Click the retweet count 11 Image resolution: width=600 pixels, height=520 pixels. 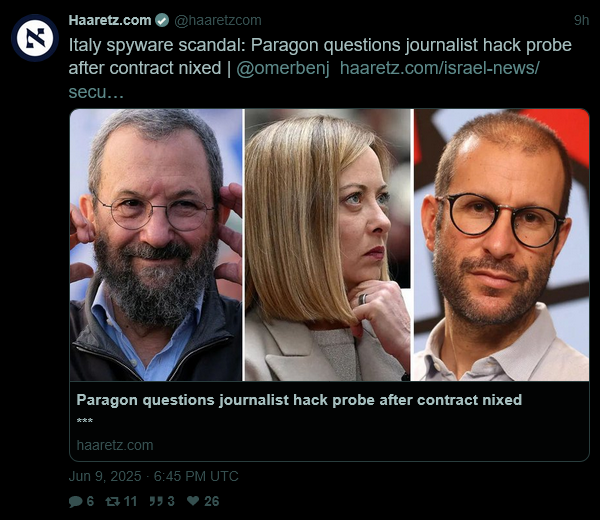pyautogui.click(x=130, y=501)
